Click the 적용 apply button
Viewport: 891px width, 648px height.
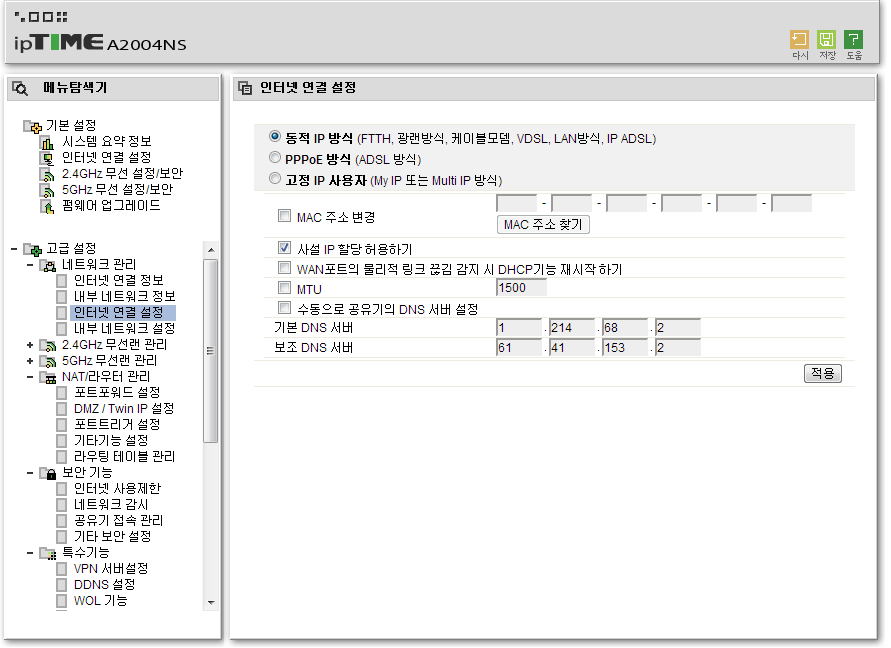[x=823, y=373]
